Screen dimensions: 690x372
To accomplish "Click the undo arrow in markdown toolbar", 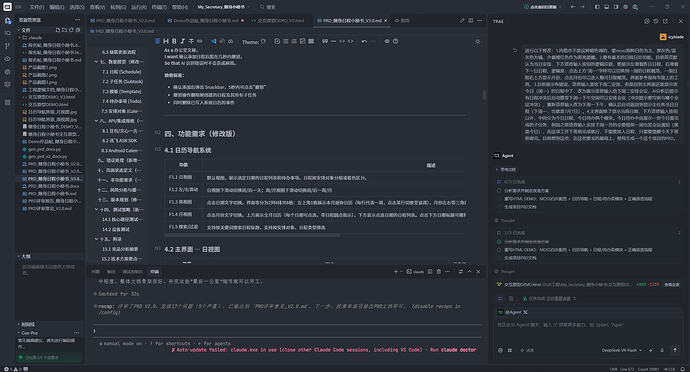I will coord(364,41).
